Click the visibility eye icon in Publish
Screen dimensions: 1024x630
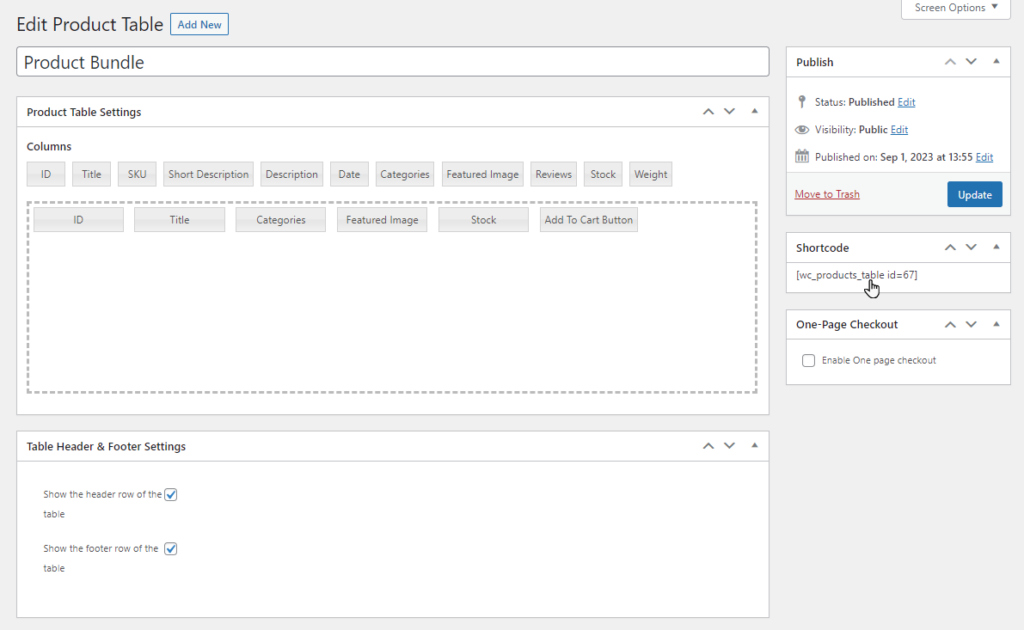[x=802, y=129]
